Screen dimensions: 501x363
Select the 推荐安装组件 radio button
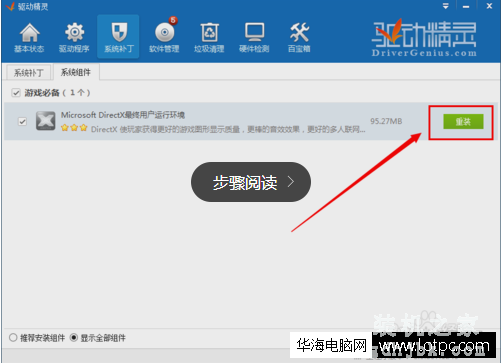[x=13, y=338]
